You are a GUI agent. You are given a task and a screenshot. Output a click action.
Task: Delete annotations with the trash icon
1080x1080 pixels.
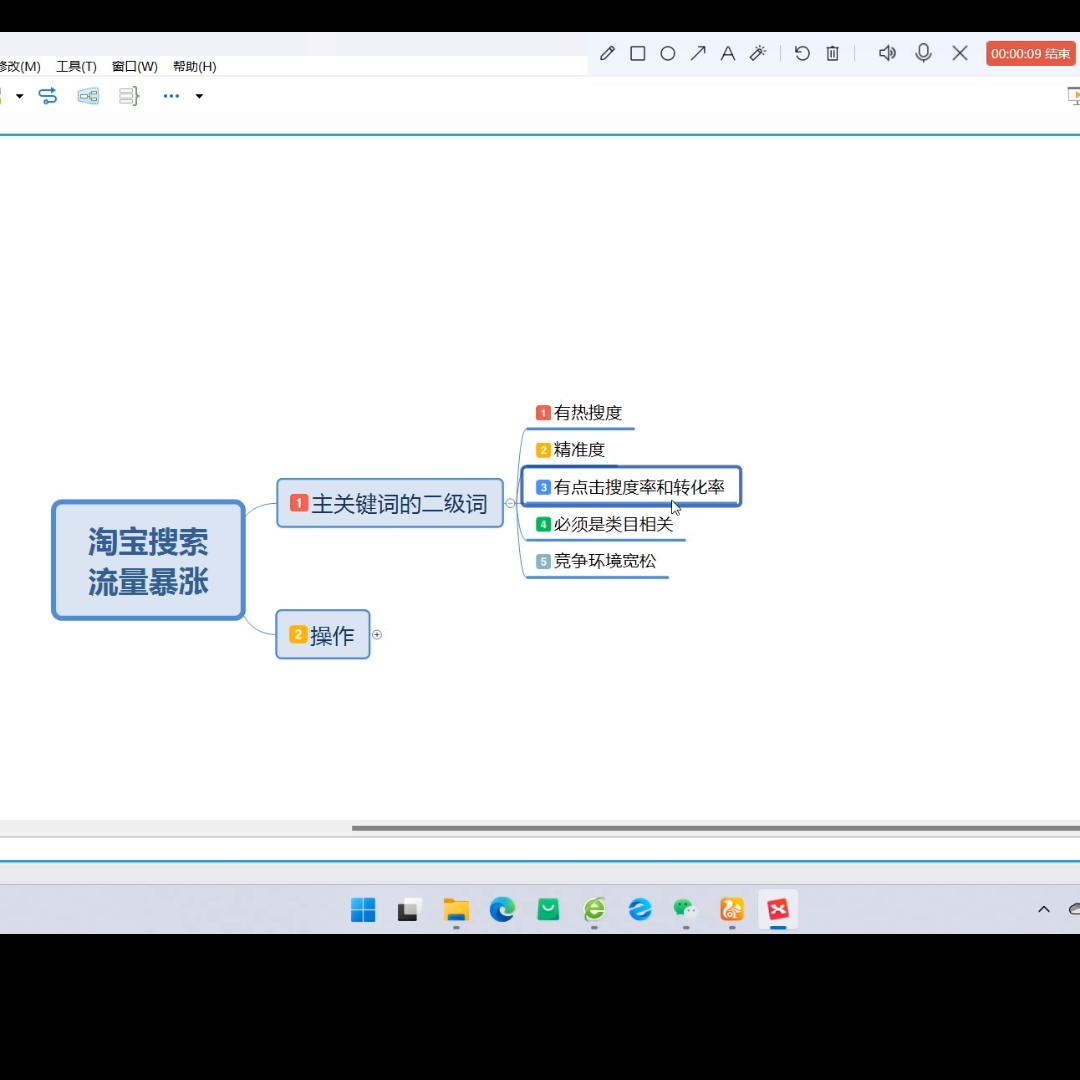tap(832, 53)
